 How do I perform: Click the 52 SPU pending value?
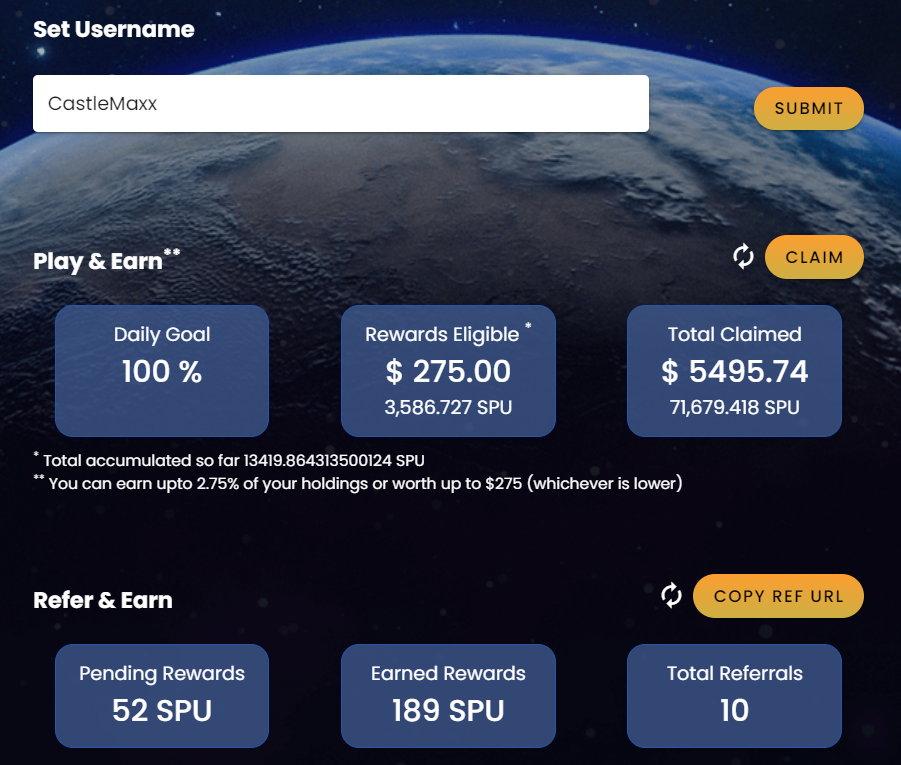(162, 710)
